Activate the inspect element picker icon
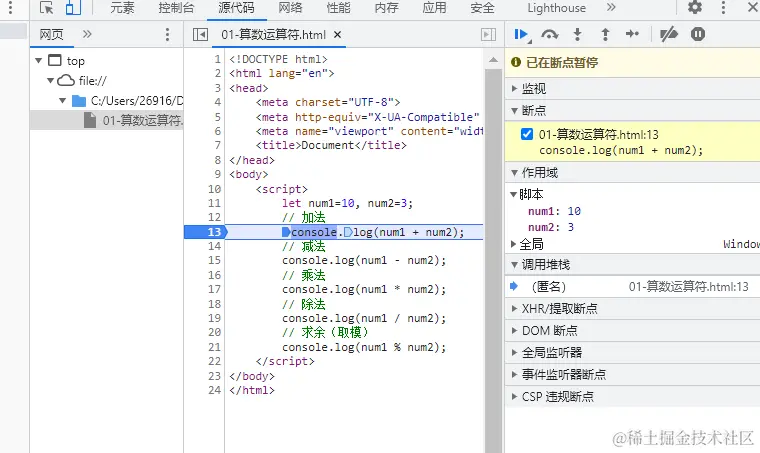This screenshot has height=453, width=760. [47, 8]
